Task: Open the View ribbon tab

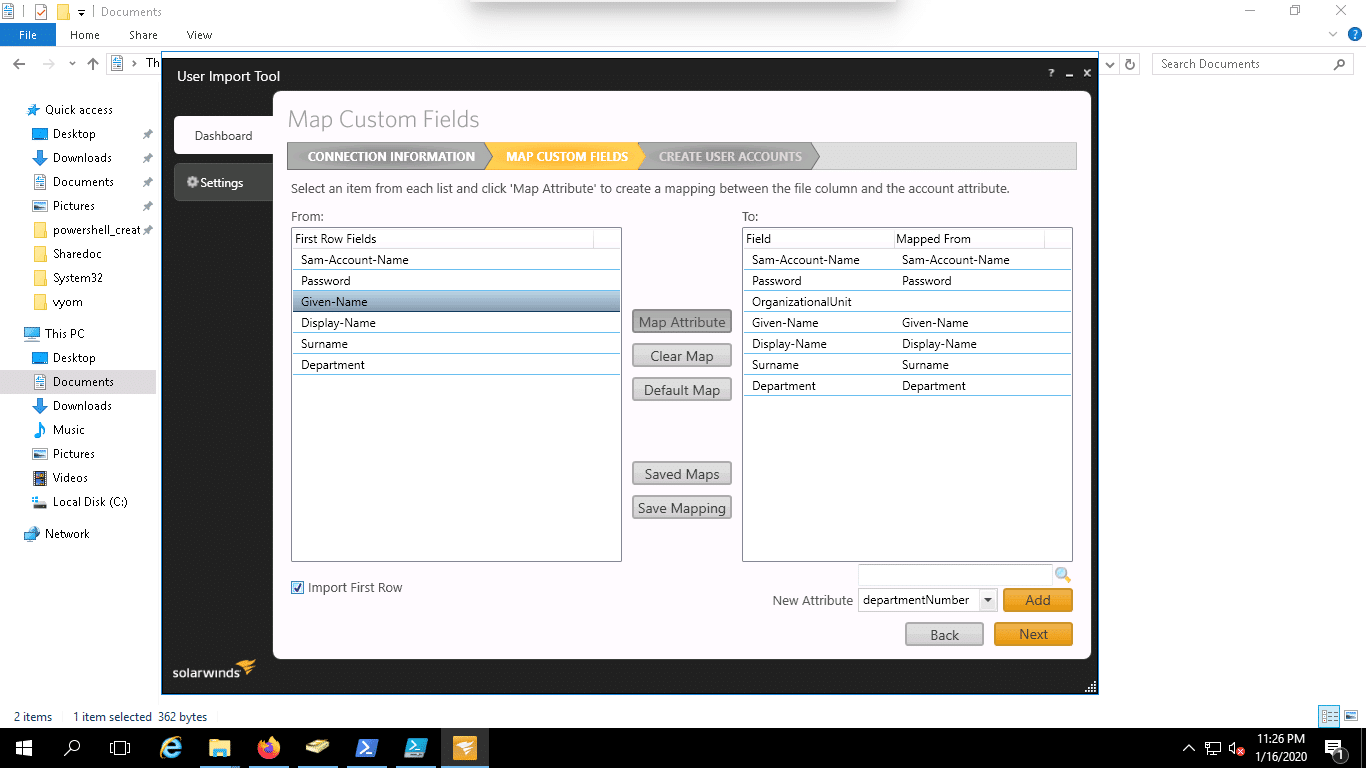Action: pos(199,35)
